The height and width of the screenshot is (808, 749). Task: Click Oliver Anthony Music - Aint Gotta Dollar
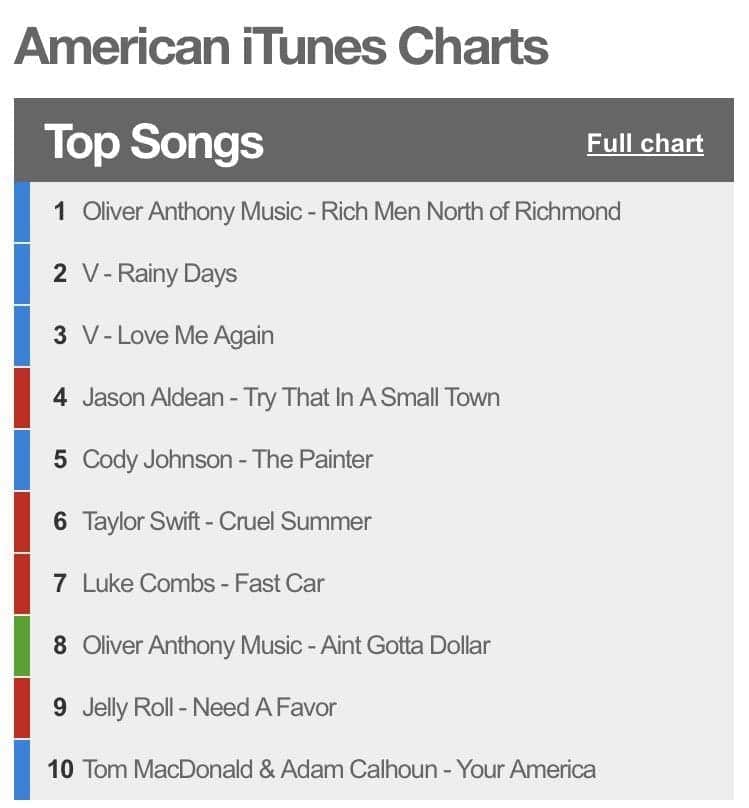[286, 646]
